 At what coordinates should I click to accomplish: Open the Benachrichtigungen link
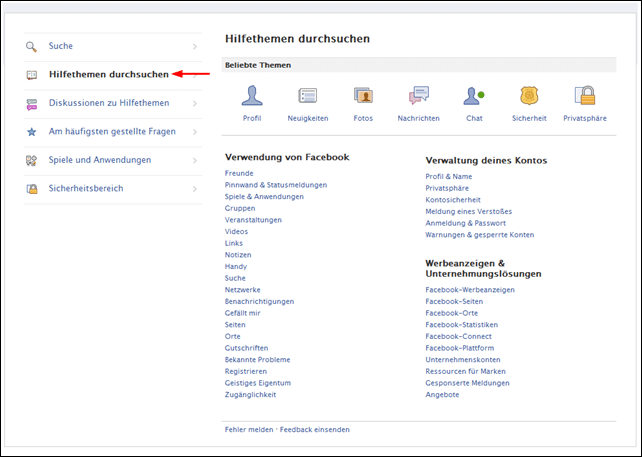259,301
